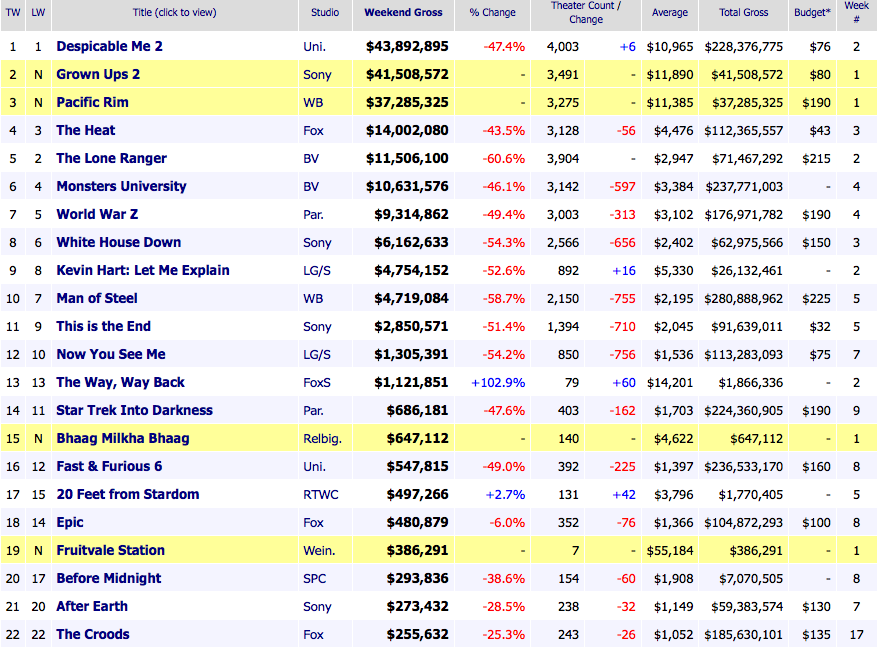Viewport: 881px width, 654px height.
Task: Click the Man of Steel link
Action: click(97, 298)
